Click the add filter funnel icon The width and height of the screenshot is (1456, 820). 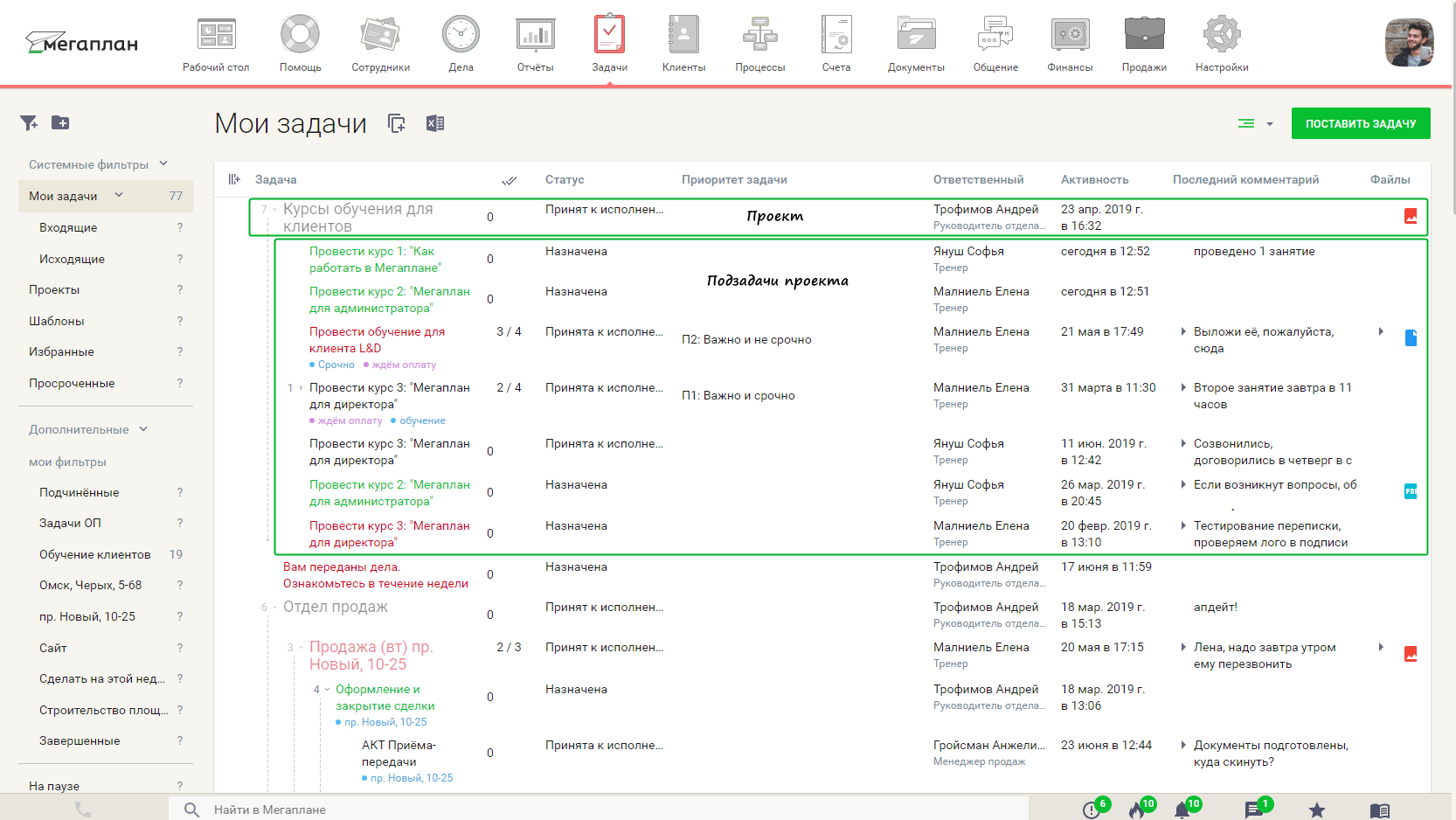29,123
